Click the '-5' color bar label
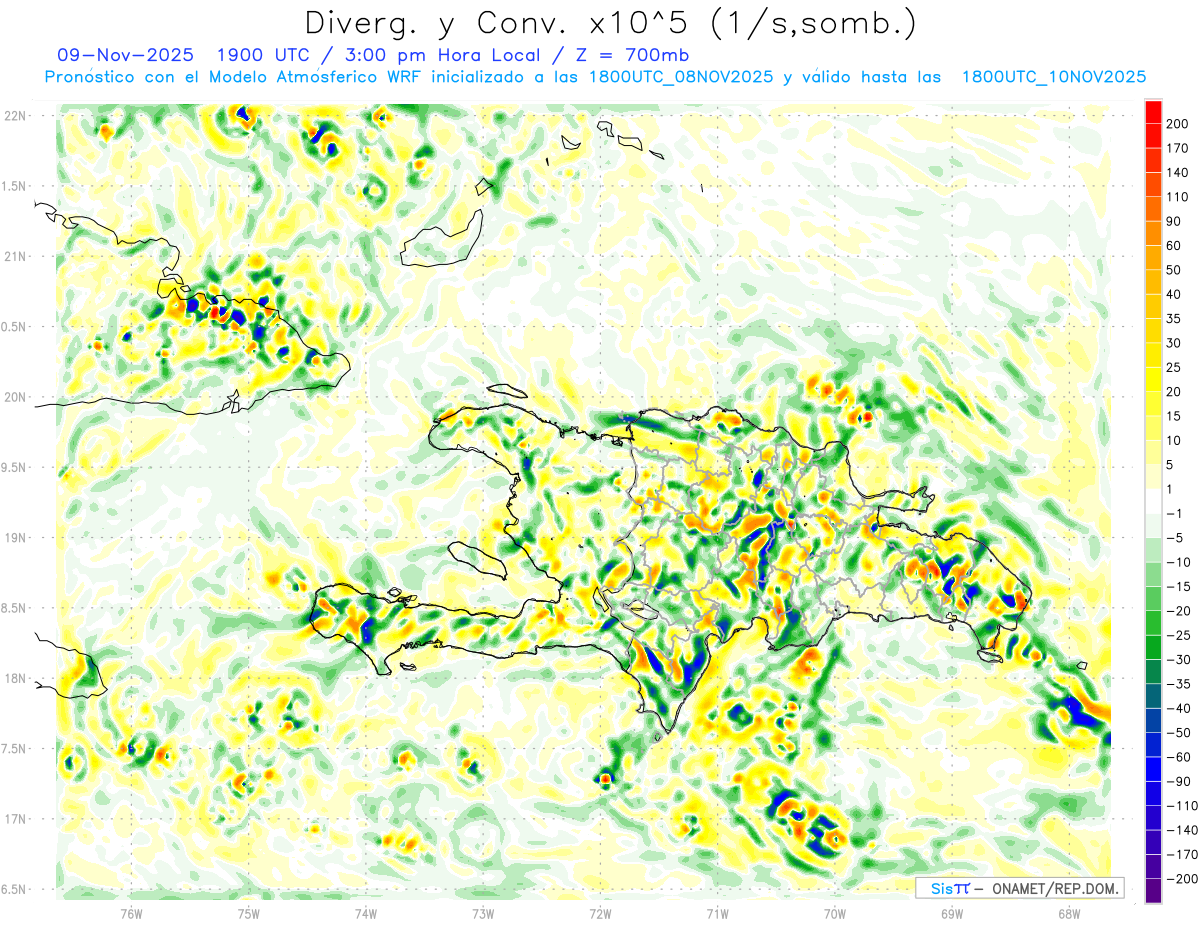 tap(1174, 538)
